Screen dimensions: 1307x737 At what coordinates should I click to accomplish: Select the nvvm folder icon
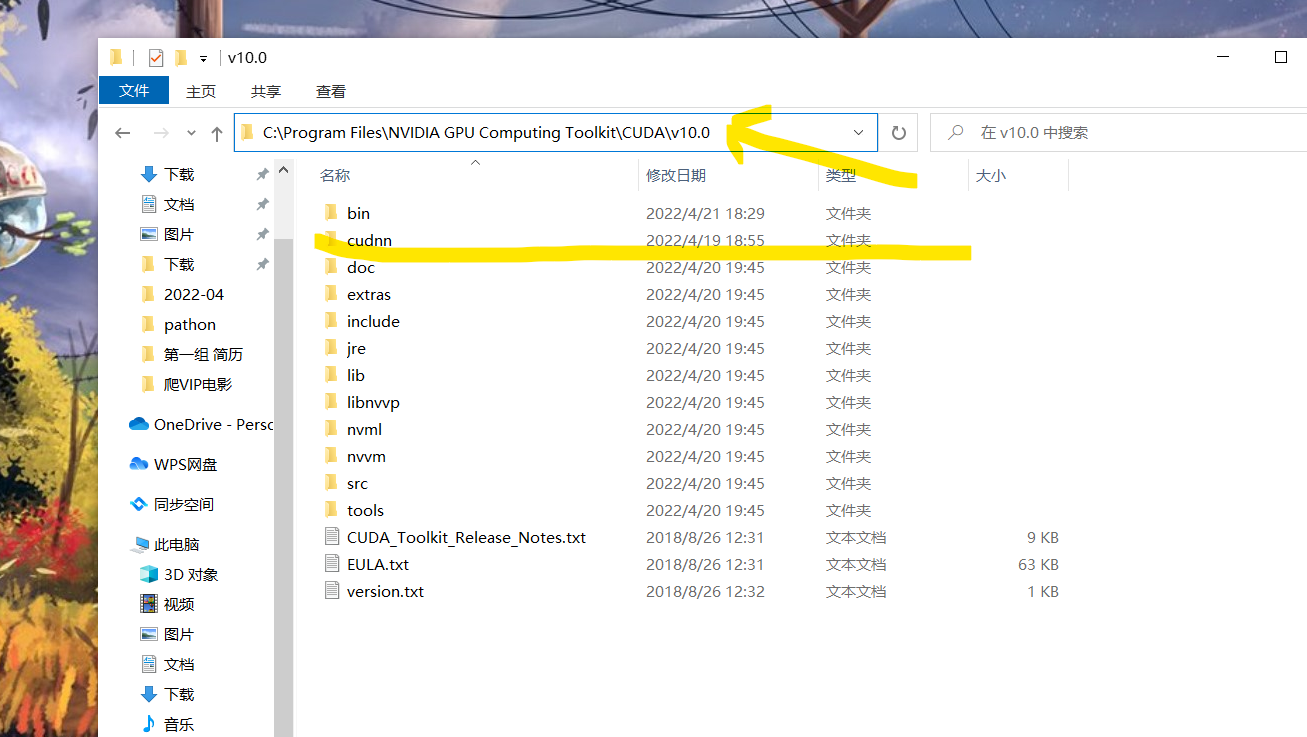coord(332,456)
